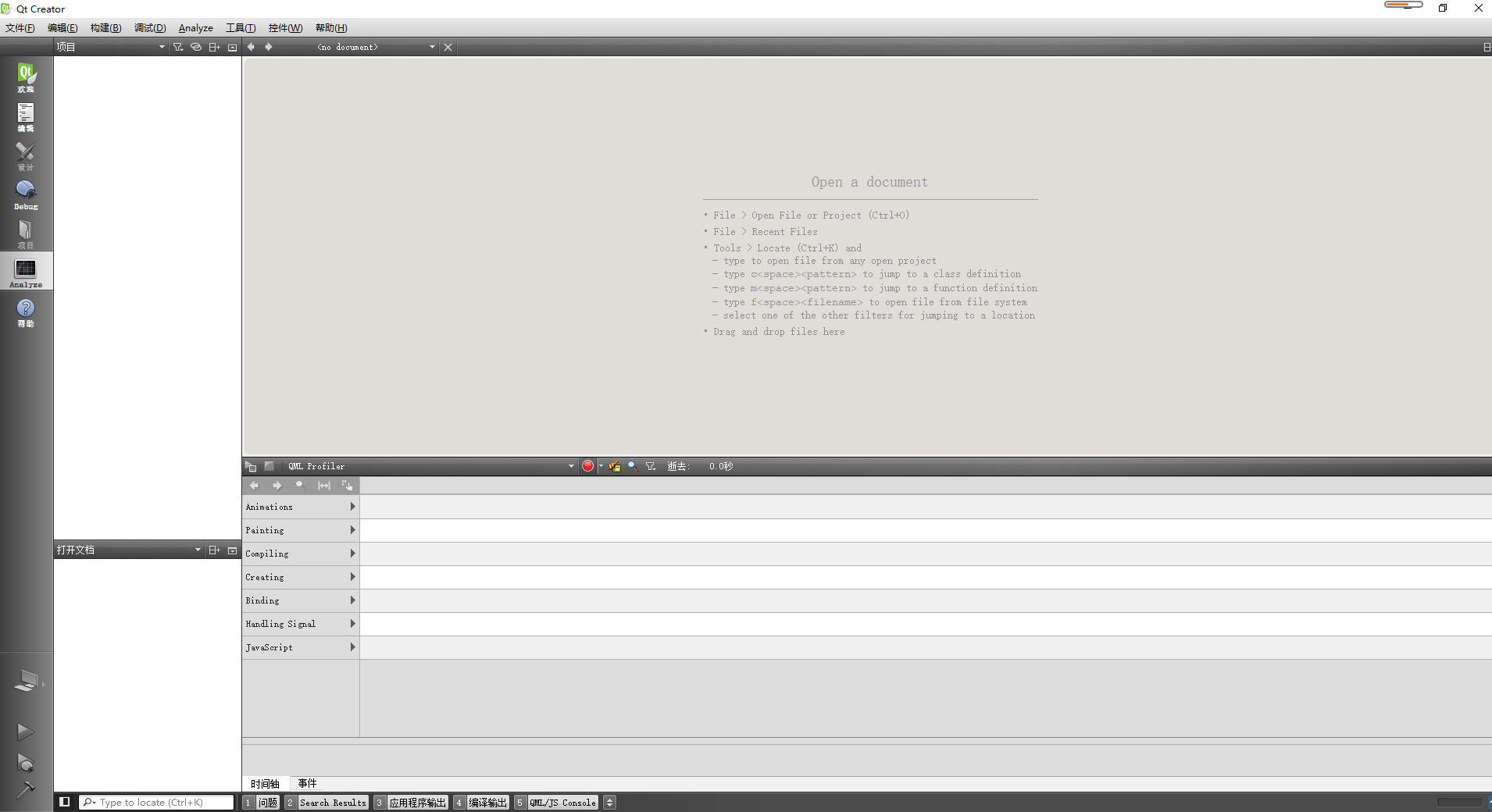1492x812 pixels.
Task: Open the Welcome (欢迎) mode
Action: pos(26,77)
